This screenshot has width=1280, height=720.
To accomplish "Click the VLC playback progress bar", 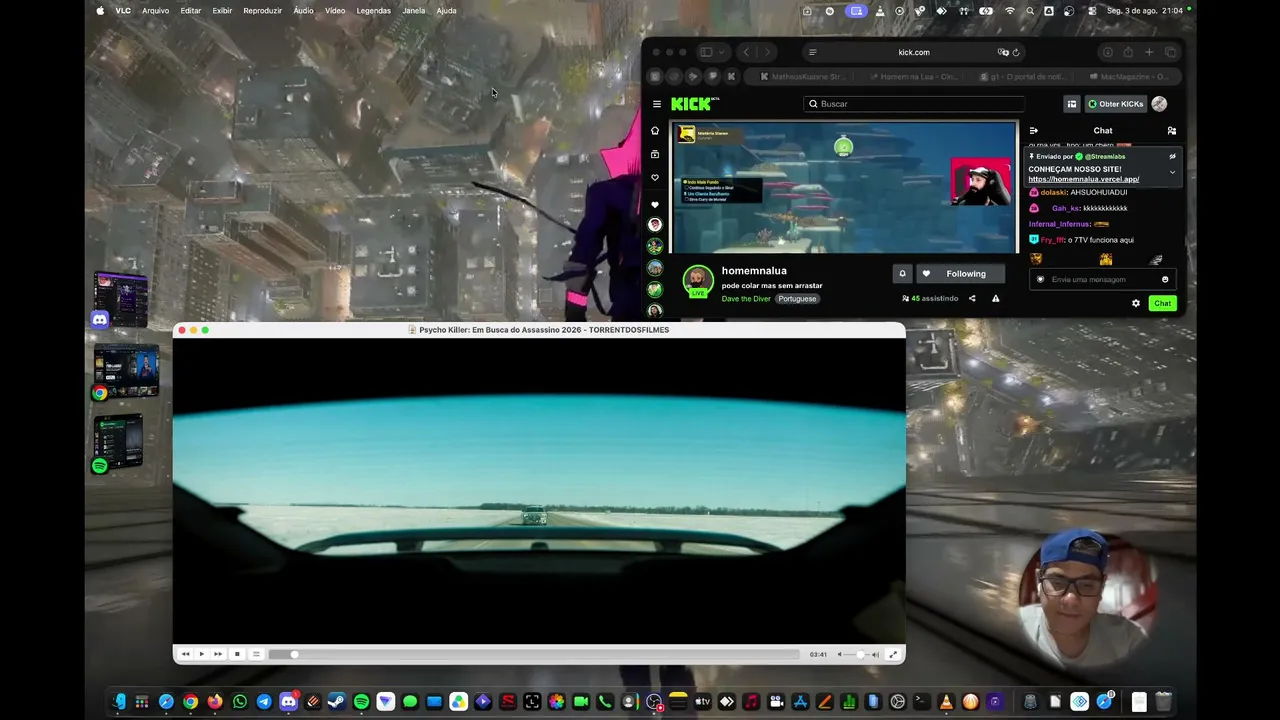I will pos(534,654).
